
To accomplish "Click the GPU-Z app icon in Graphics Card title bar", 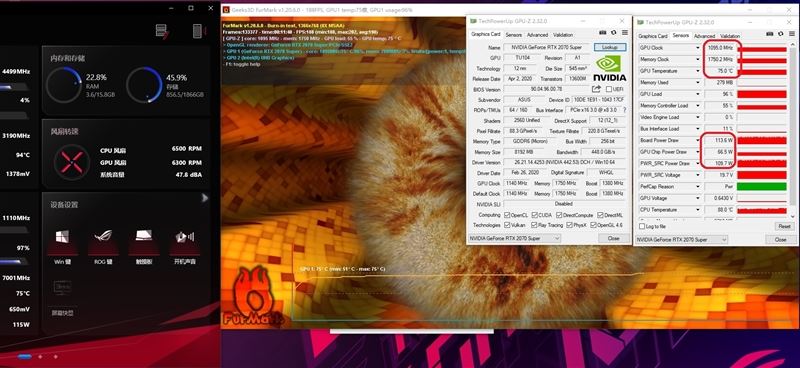I will (473, 21).
